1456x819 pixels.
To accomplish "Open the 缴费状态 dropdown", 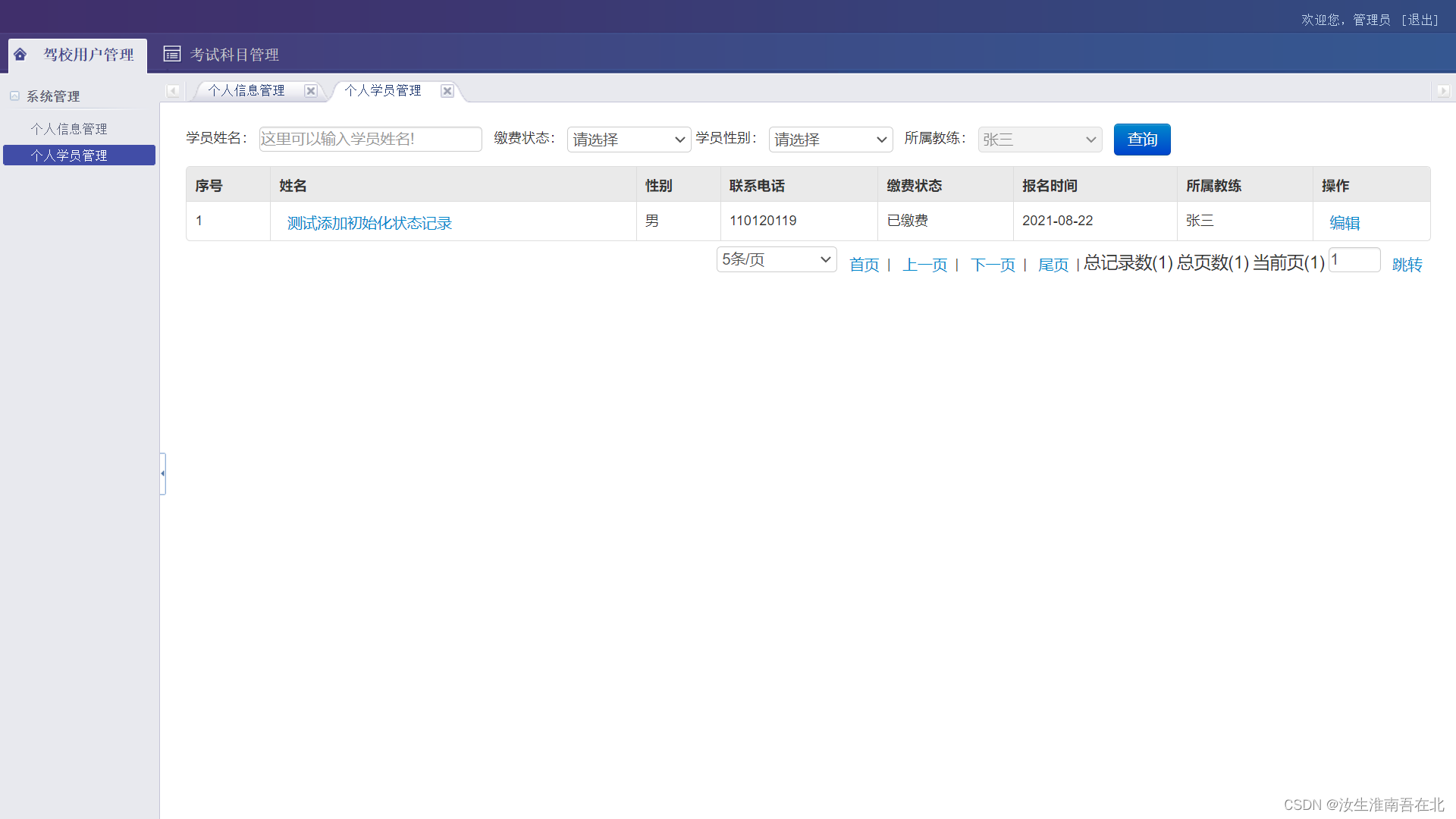I will click(629, 140).
